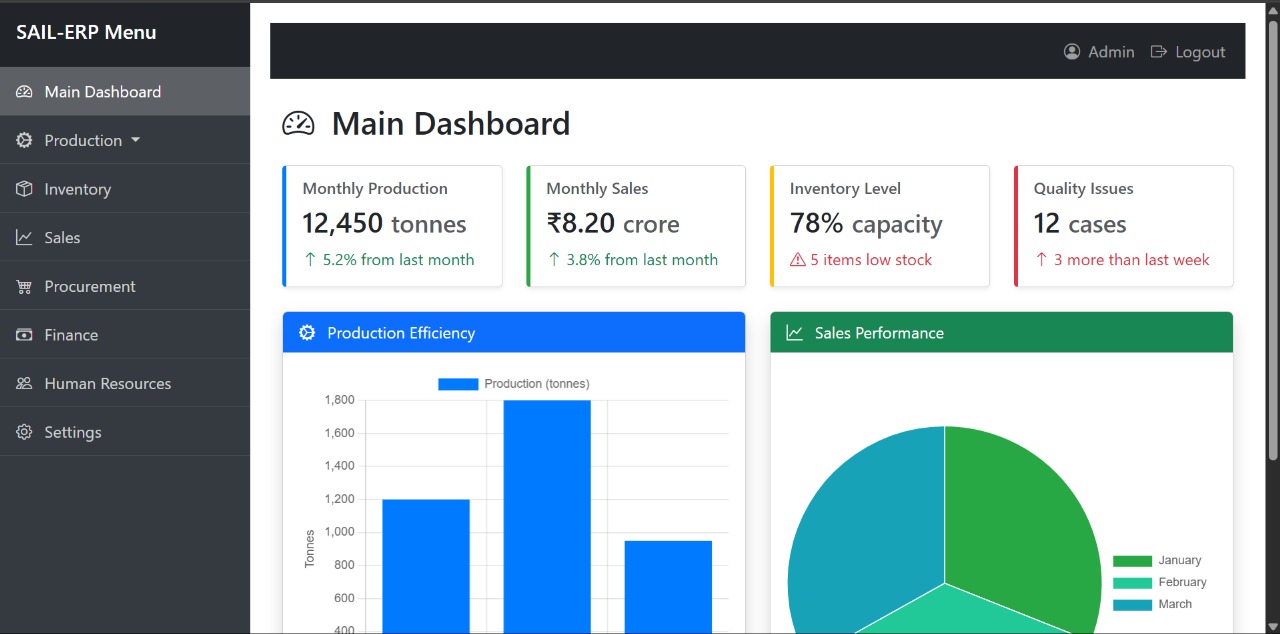Click the Tonnes axis title
1280x634 pixels.
[x=310, y=549]
